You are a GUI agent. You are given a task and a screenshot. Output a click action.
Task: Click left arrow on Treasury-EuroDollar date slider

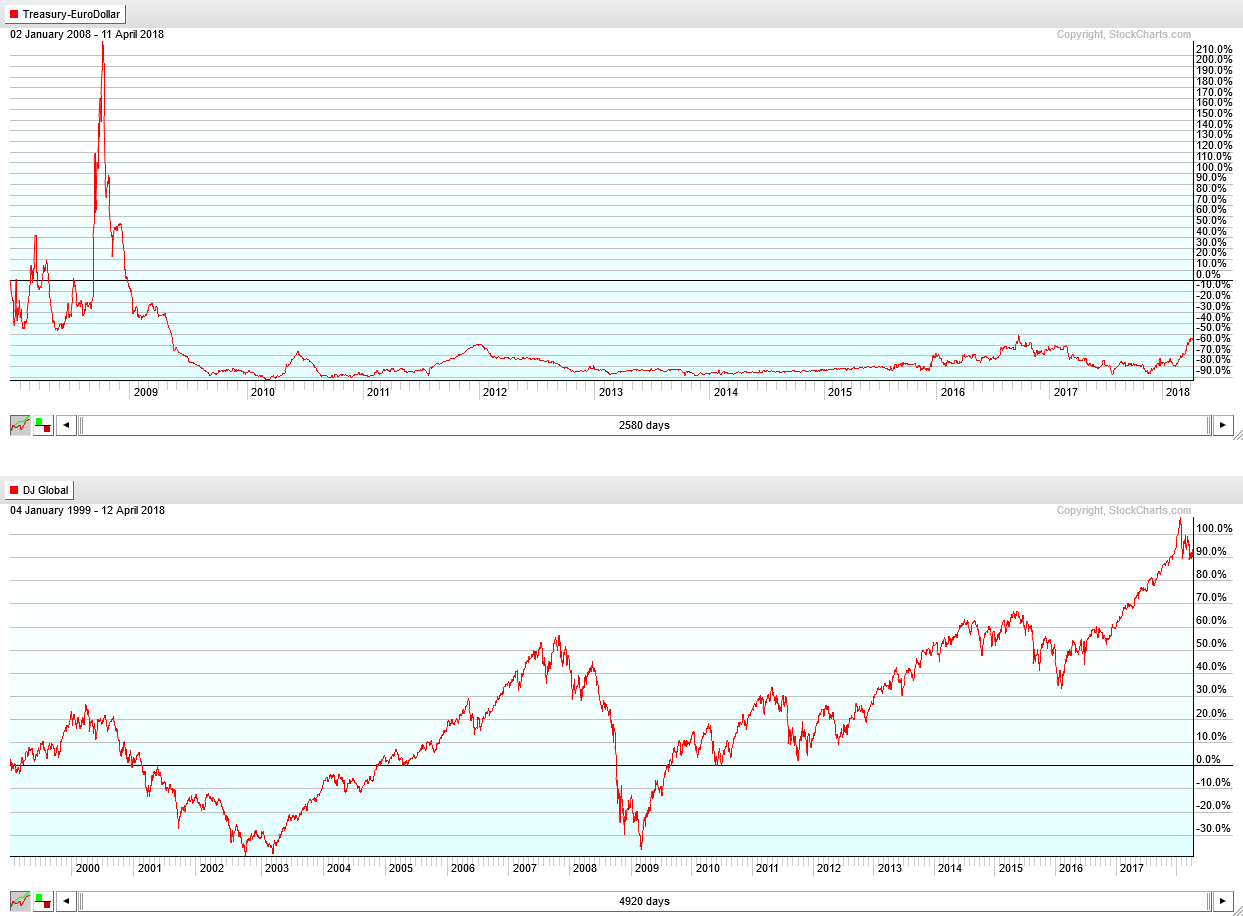point(66,425)
